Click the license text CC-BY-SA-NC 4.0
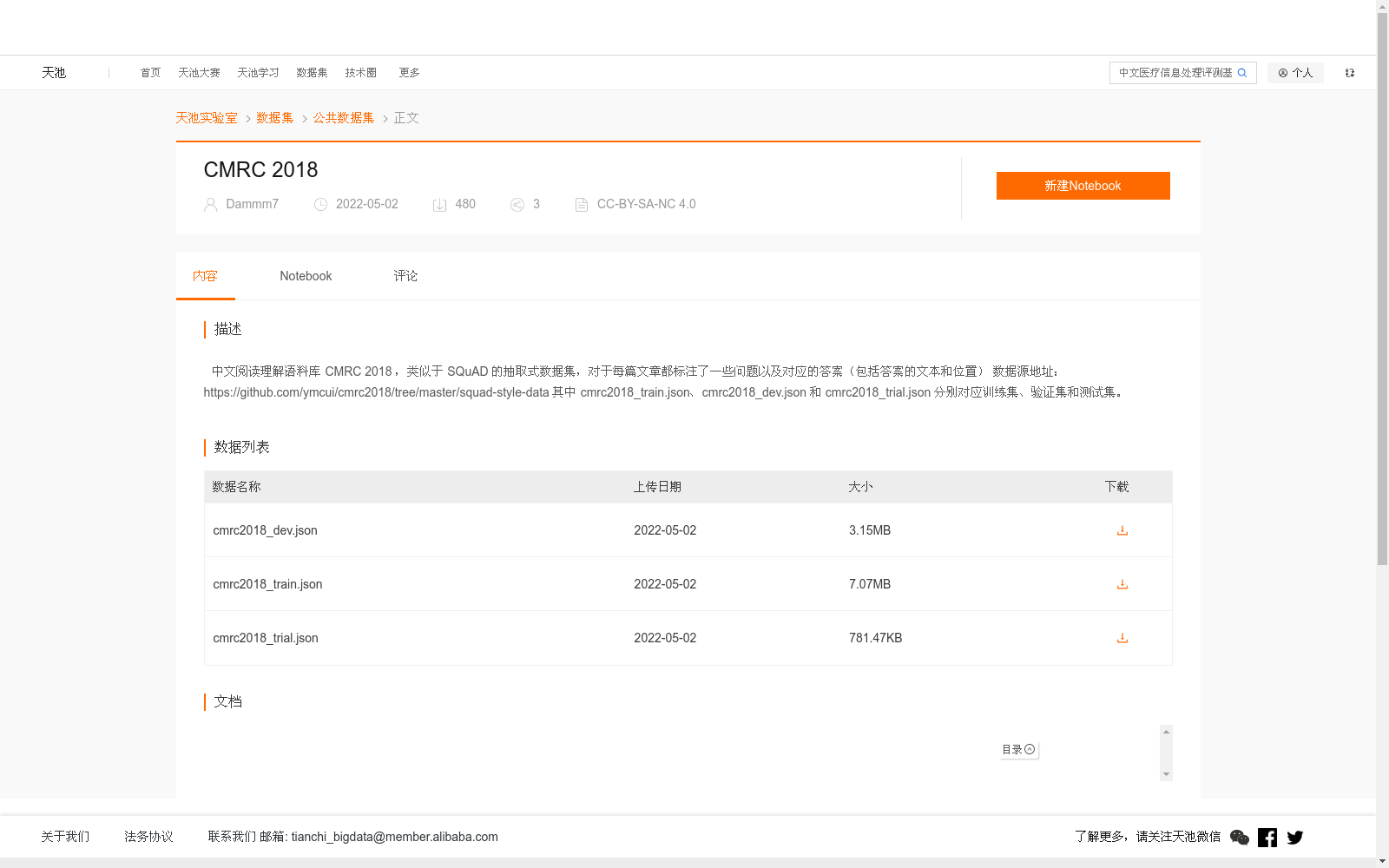 pos(646,204)
